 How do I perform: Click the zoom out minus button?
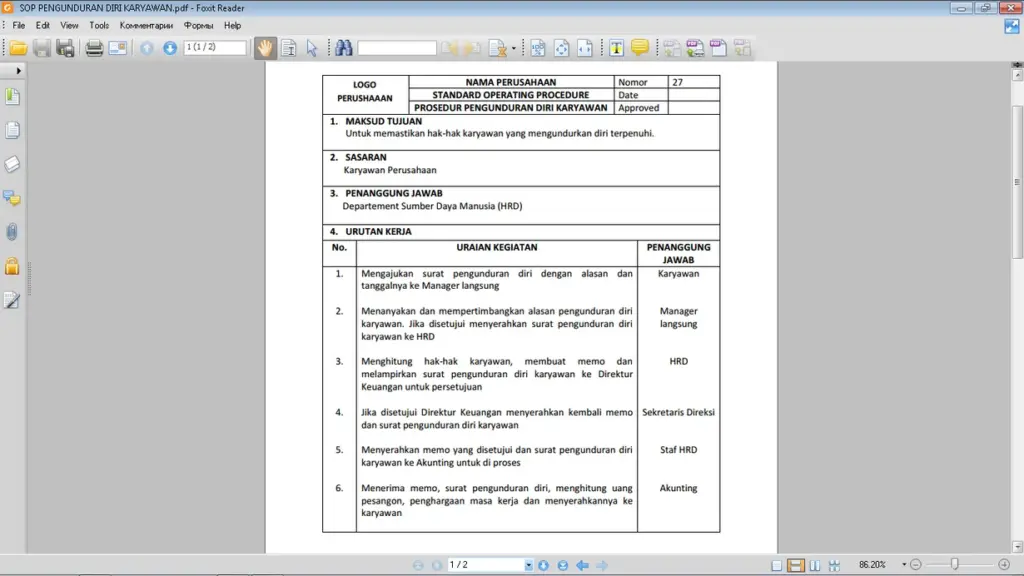click(916, 565)
